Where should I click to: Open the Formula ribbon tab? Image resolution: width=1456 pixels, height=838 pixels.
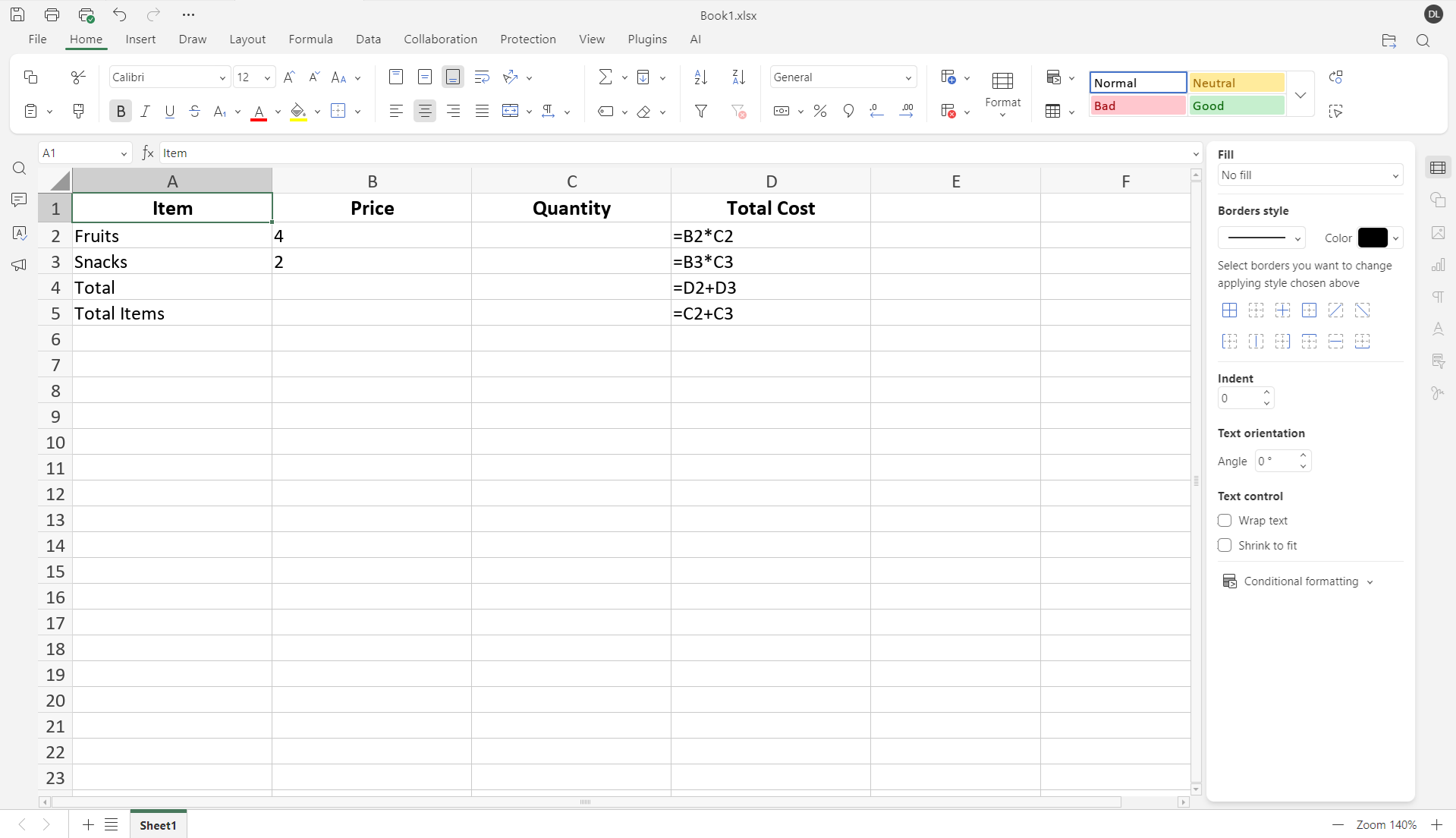310,39
